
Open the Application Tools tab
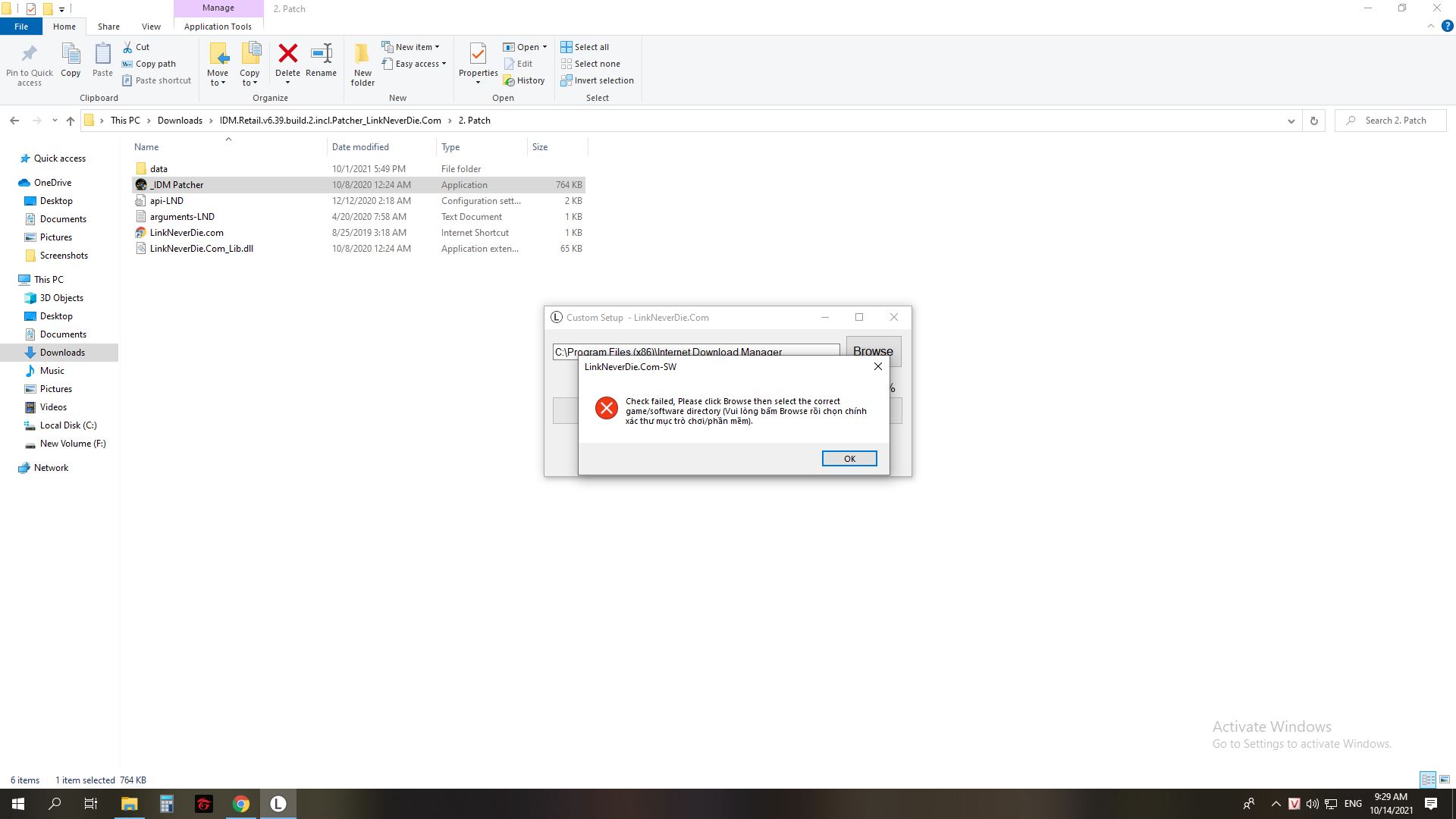click(218, 26)
